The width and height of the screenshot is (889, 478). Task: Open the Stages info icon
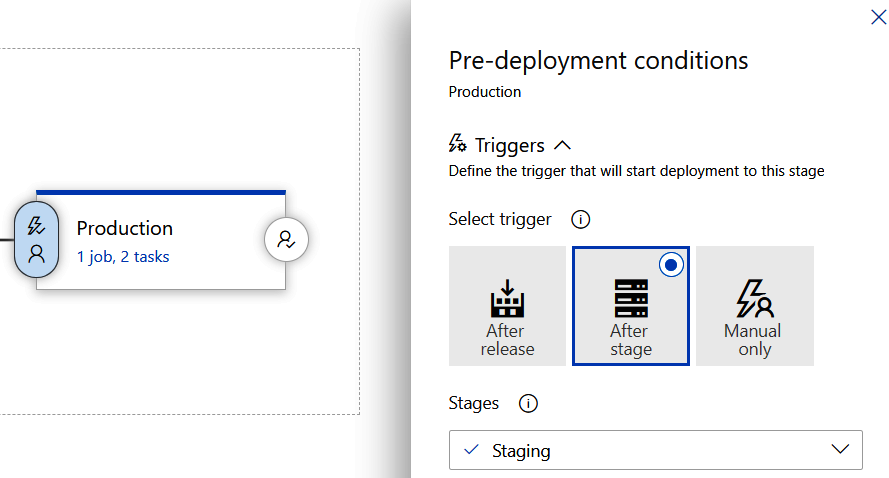click(528, 404)
